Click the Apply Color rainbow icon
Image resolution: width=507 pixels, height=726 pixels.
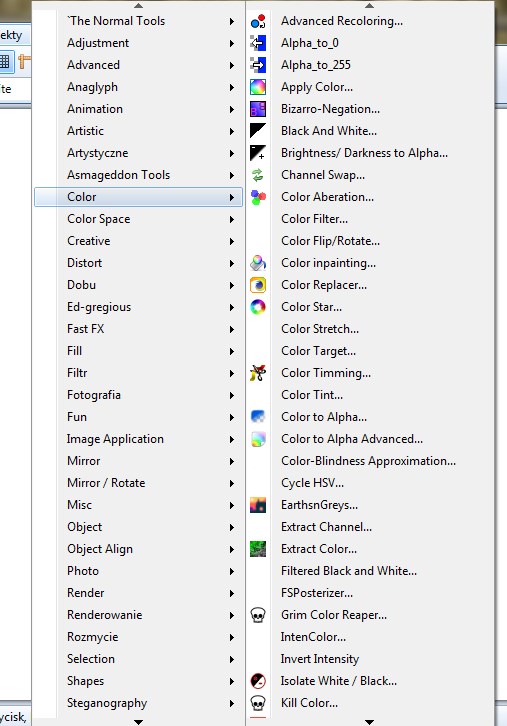coord(258,87)
